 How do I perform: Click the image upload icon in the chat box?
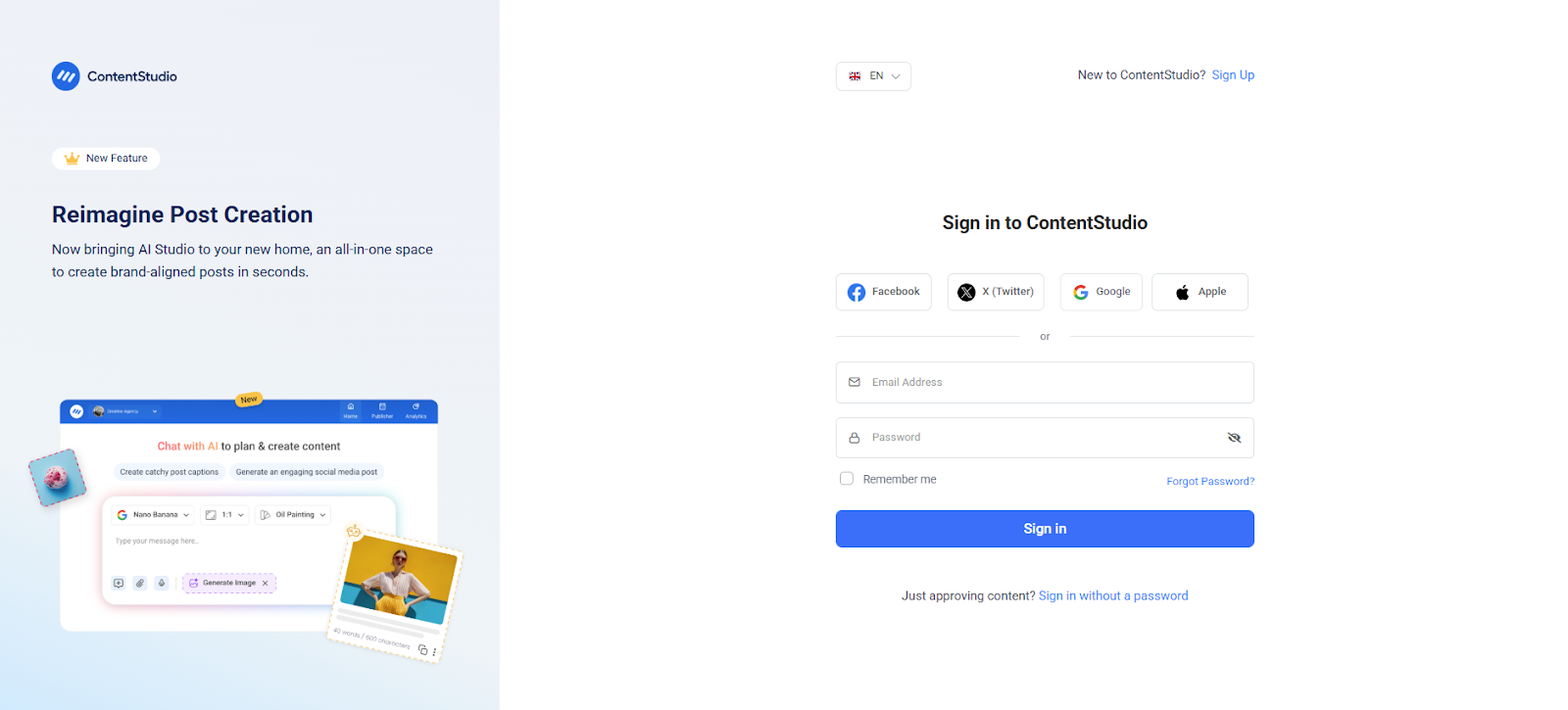click(x=119, y=582)
